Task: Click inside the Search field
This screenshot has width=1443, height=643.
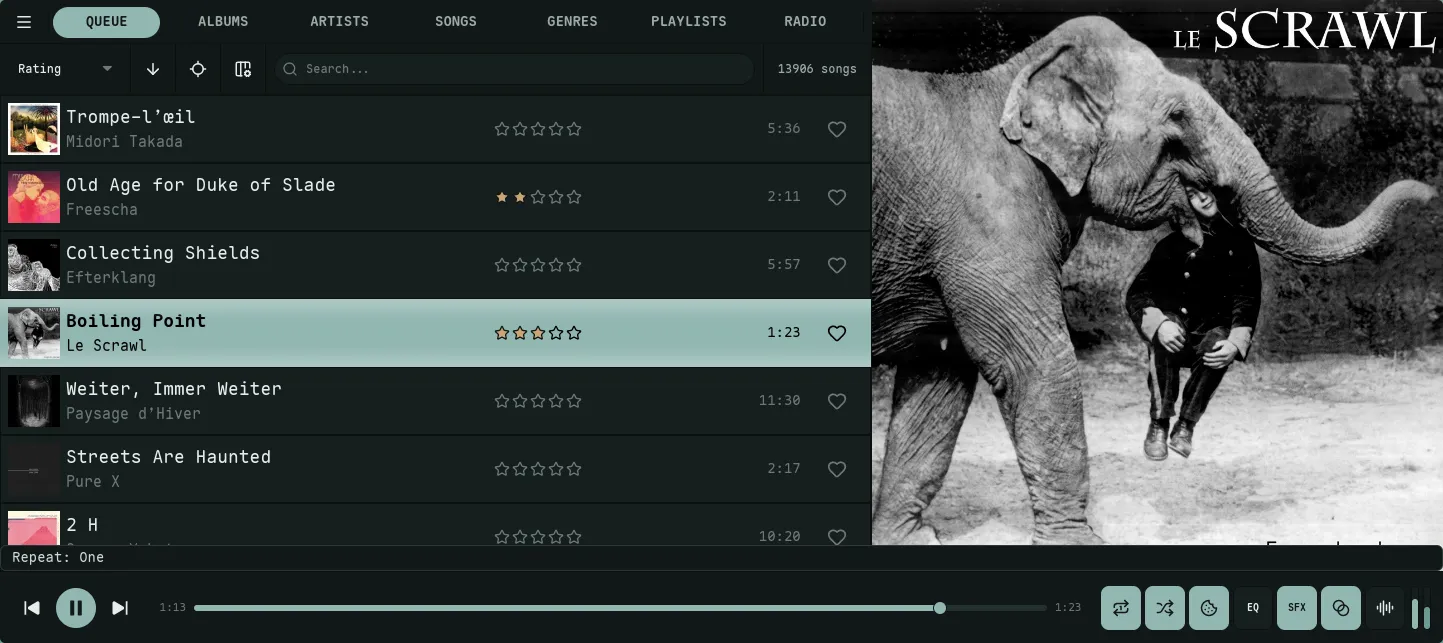Action: tap(514, 69)
